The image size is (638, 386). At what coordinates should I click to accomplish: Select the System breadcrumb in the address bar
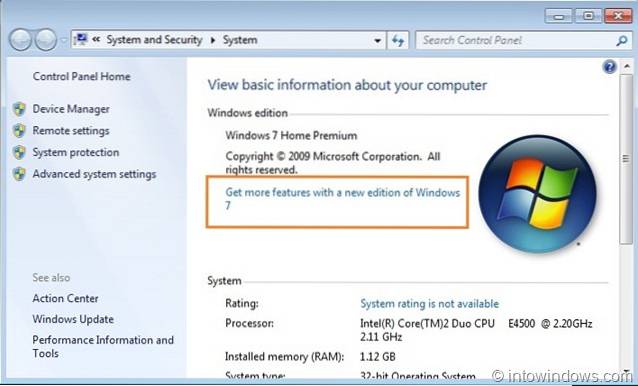pyautogui.click(x=240, y=40)
